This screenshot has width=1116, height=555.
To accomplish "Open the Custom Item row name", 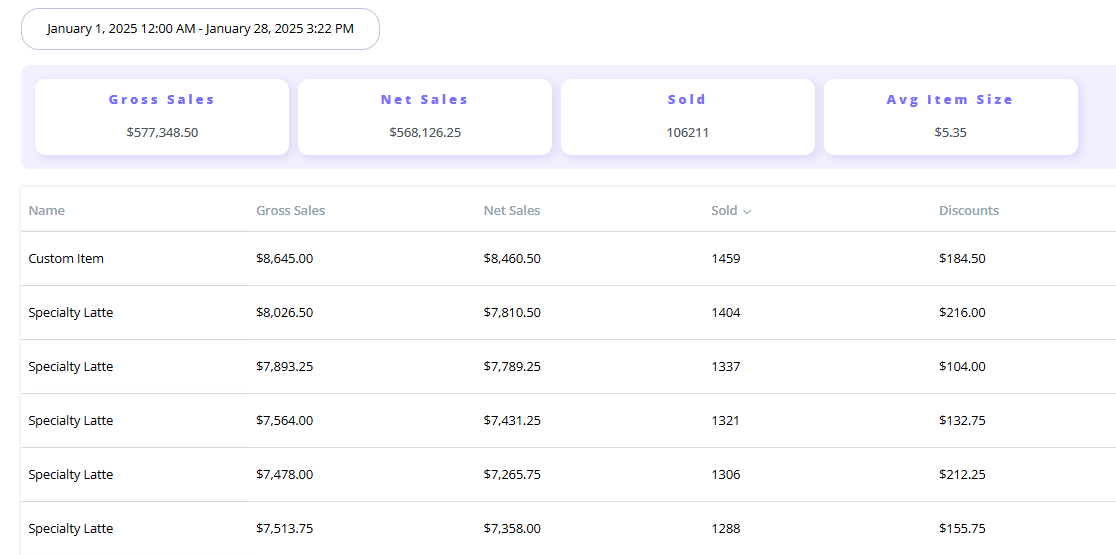I will (x=66, y=259).
